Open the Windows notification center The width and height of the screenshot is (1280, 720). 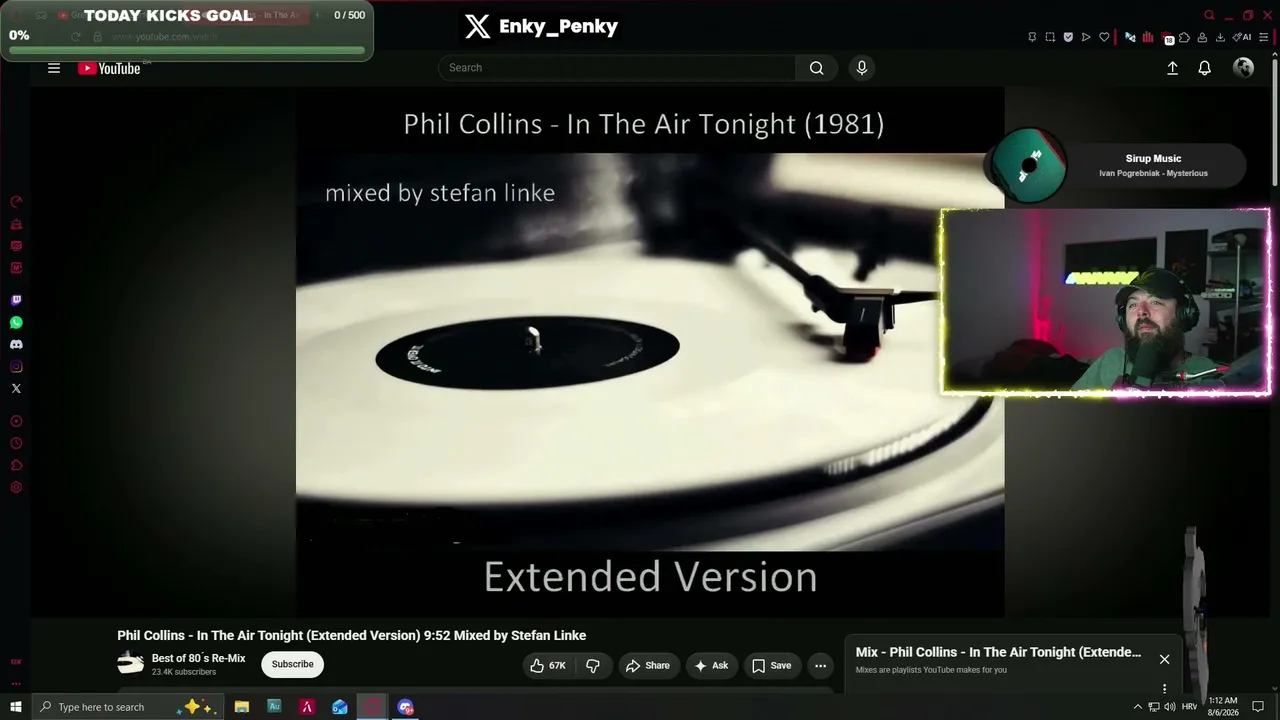click(x=1258, y=707)
